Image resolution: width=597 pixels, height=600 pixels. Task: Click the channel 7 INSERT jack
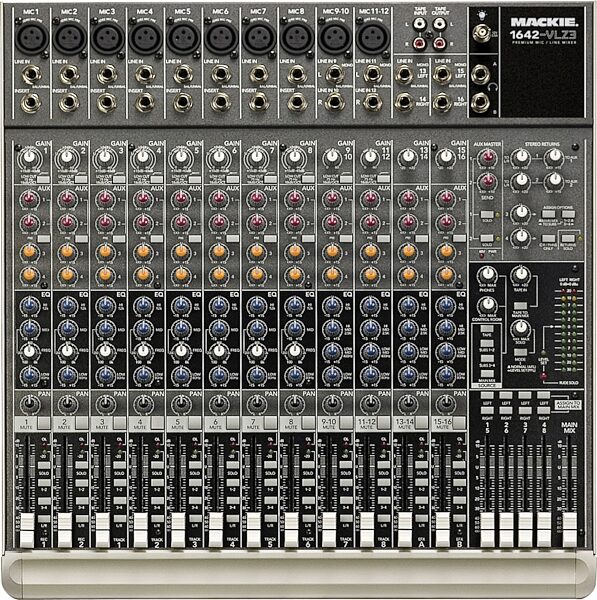click(259, 103)
